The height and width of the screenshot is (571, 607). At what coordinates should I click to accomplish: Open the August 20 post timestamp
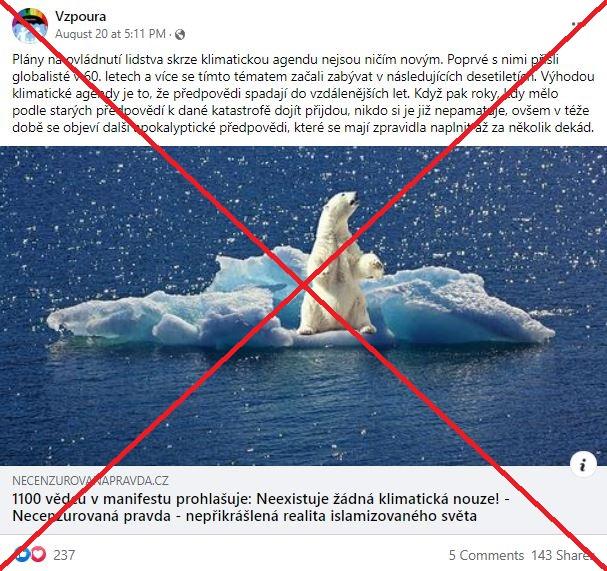[110, 34]
